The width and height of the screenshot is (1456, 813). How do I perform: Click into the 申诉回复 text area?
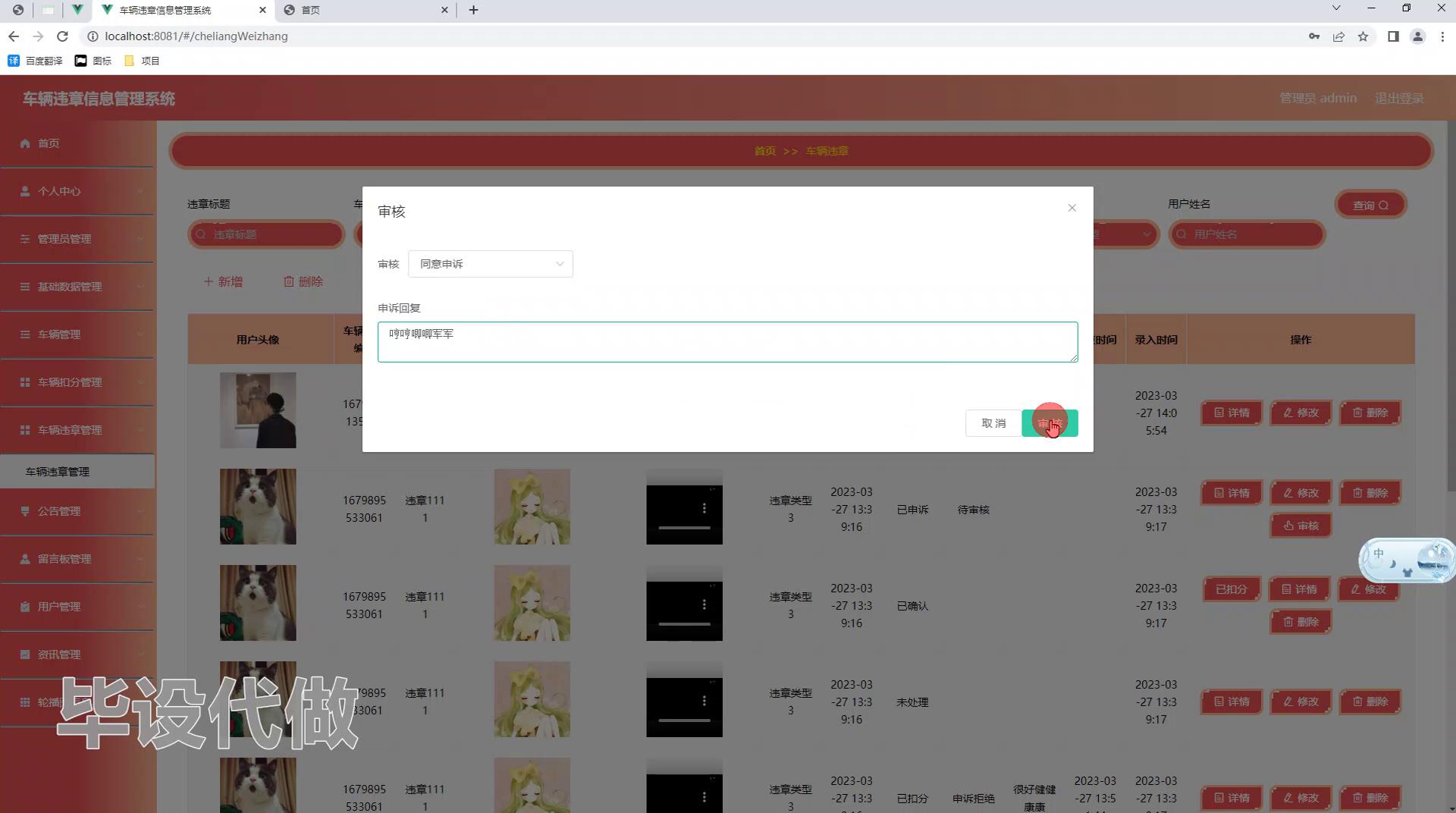[x=727, y=342]
